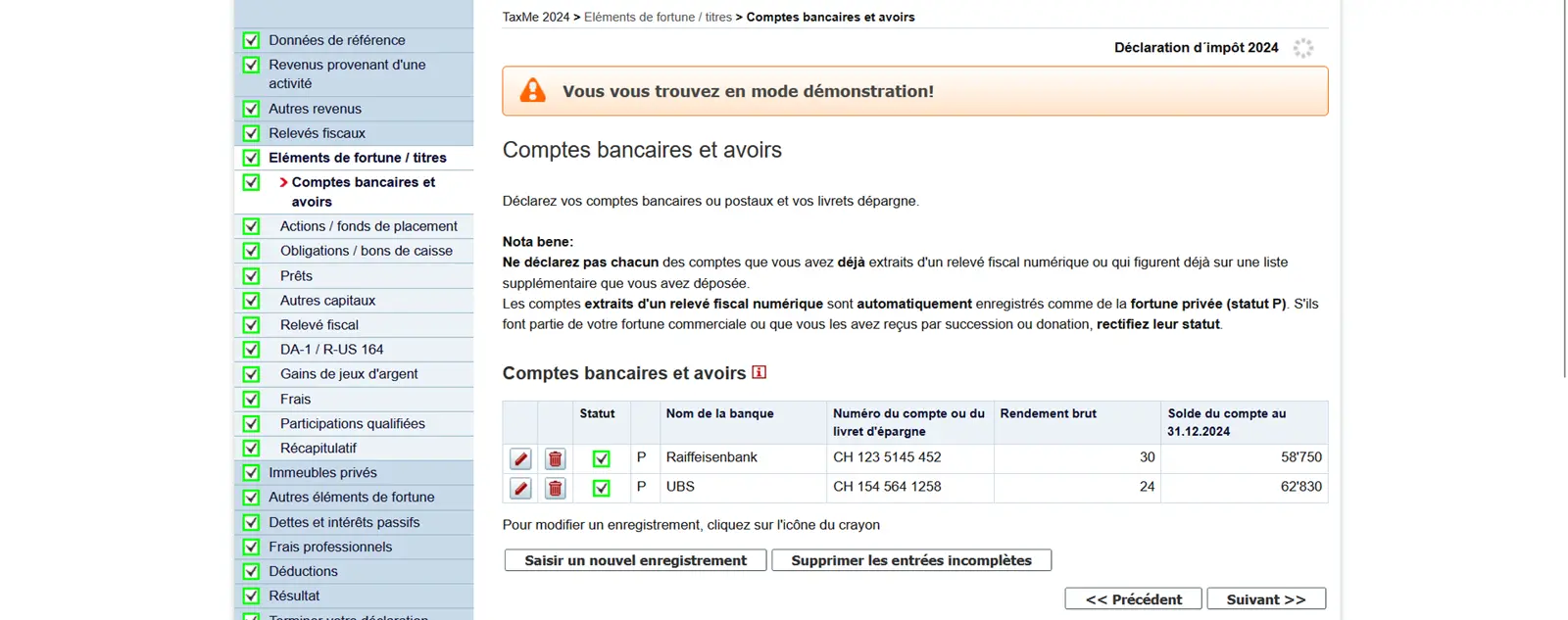This screenshot has width=1568, height=620.
Task: Open Gains de jeux d'argent subpage
Action: coord(349,374)
